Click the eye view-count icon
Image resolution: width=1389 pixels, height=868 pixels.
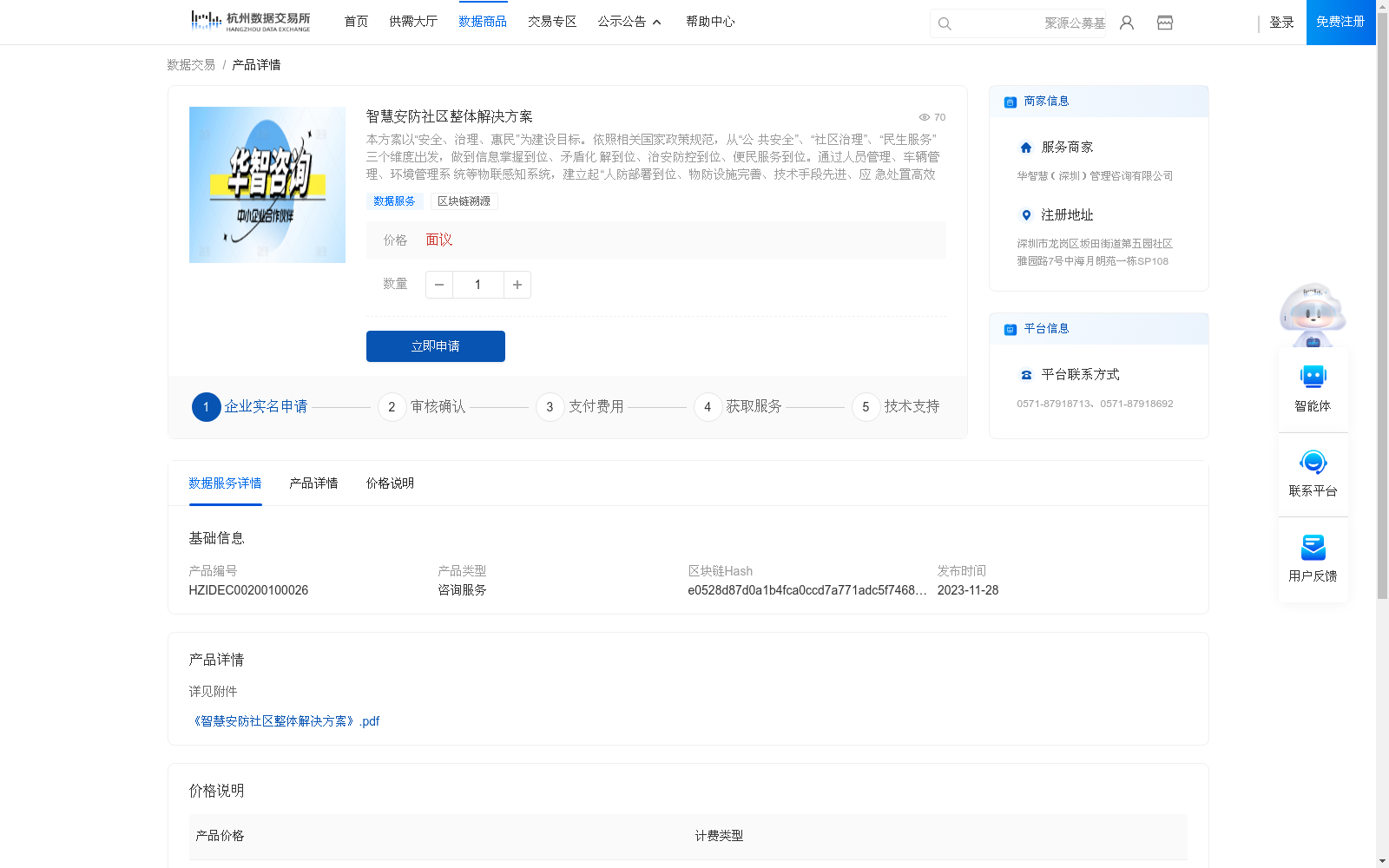click(x=925, y=117)
